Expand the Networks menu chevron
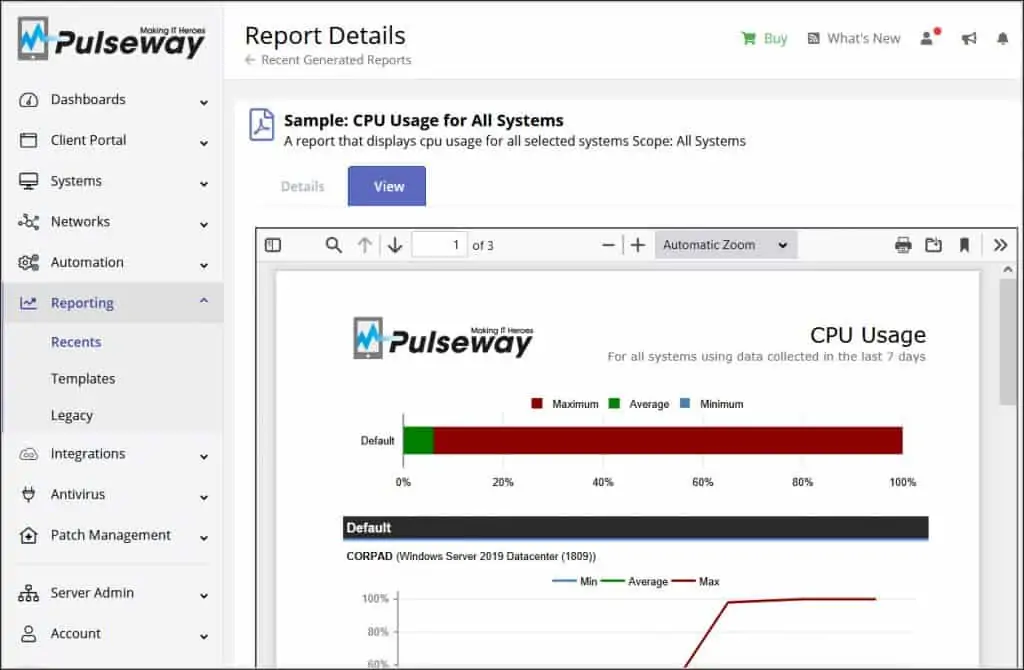This screenshot has height=670, width=1024. 204,225
